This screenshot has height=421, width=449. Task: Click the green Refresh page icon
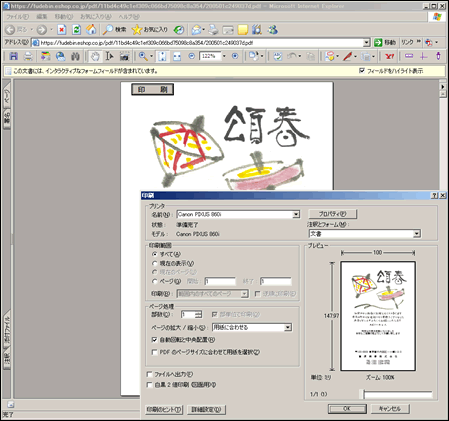click(x=76, y=30)
